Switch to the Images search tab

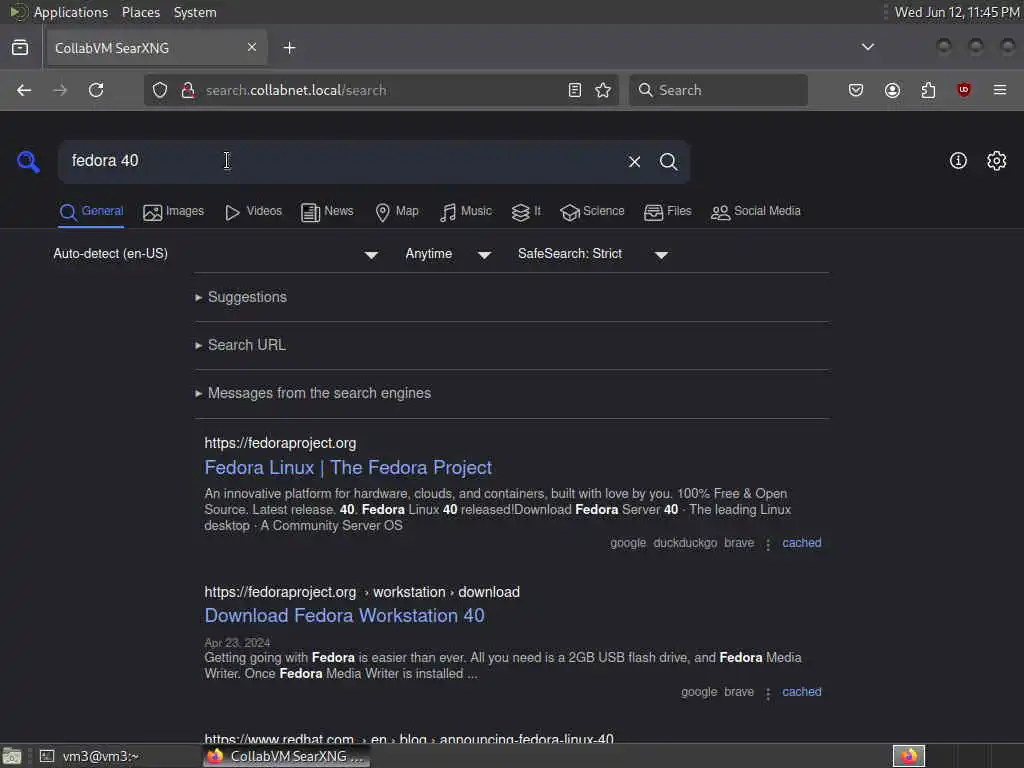click(173, 212)
